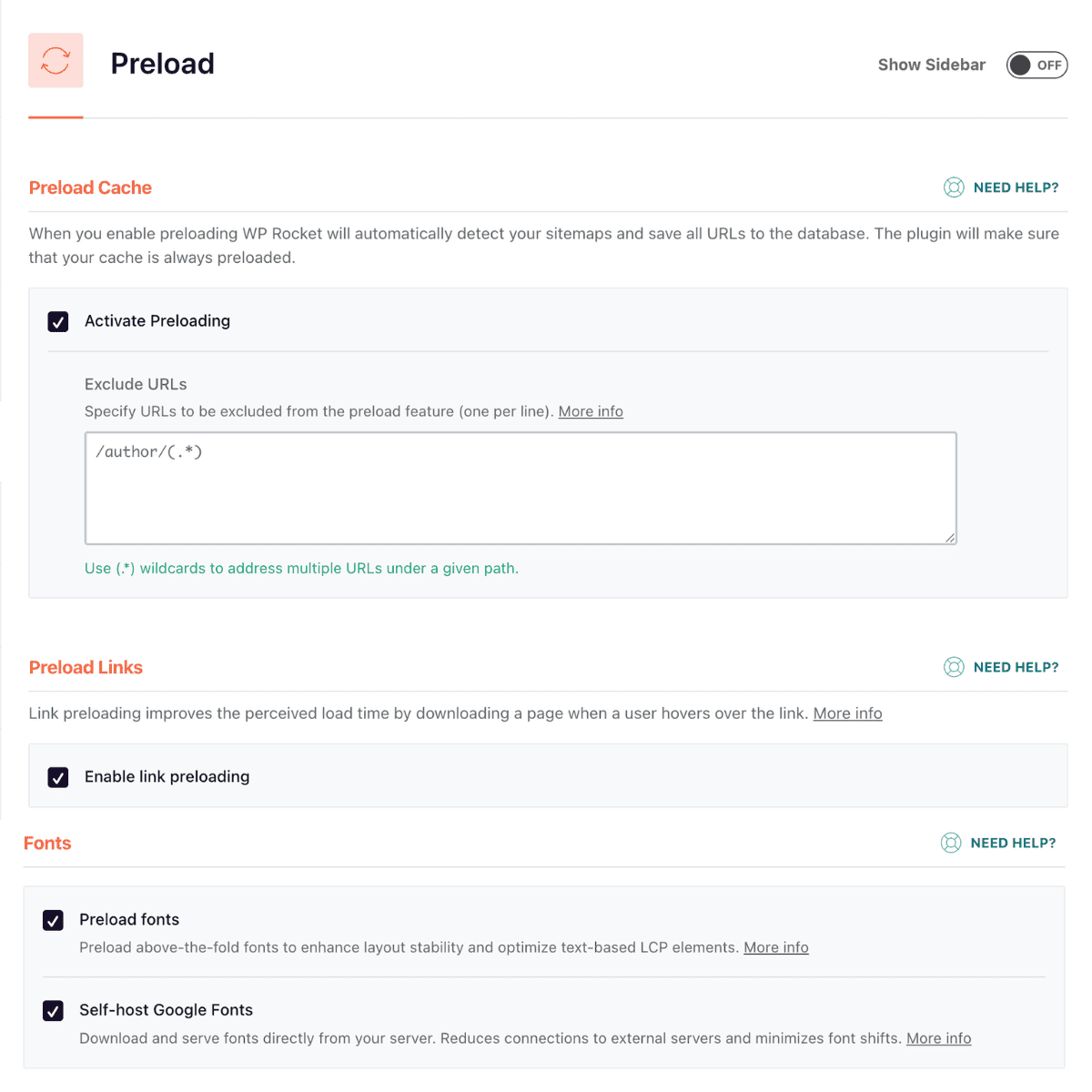The image size is (1092, 1092).
Task: Select the Preload tab title
Action: 162,64
